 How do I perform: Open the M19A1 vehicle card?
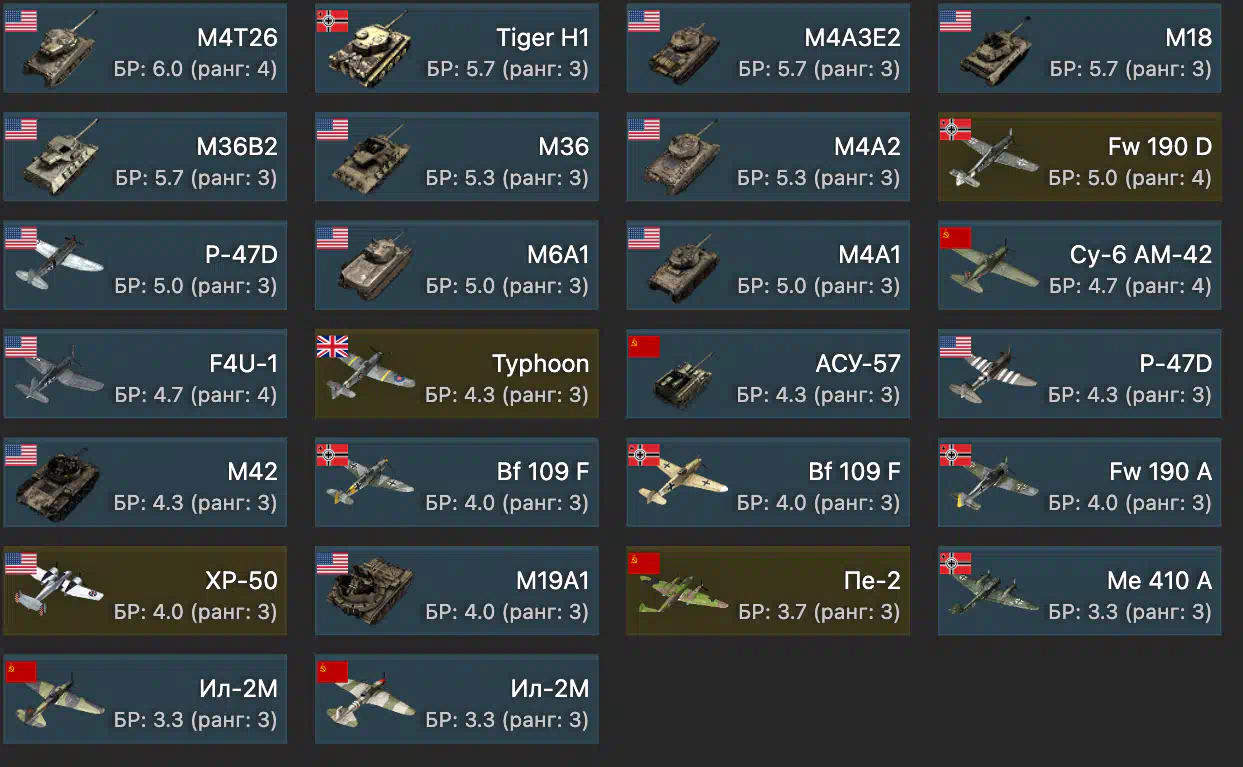coord(456,591)
